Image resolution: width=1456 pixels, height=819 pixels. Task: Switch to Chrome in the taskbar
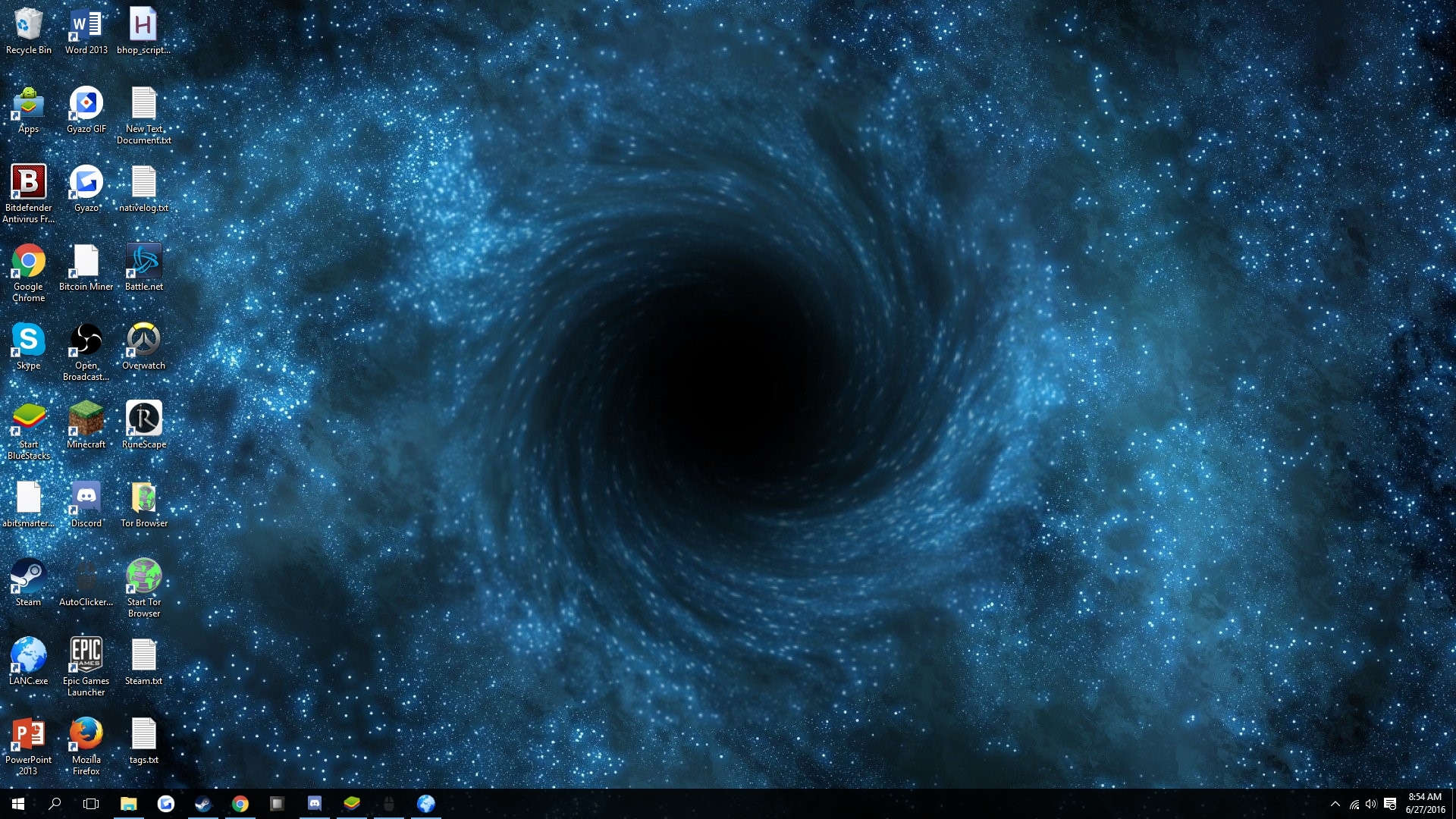[x=240, y=804]
